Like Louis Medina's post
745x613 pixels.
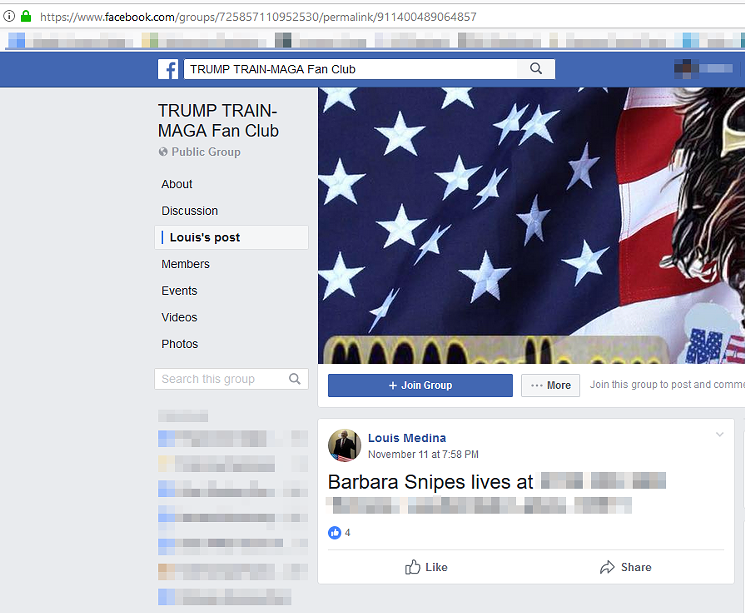pos(426,567)
